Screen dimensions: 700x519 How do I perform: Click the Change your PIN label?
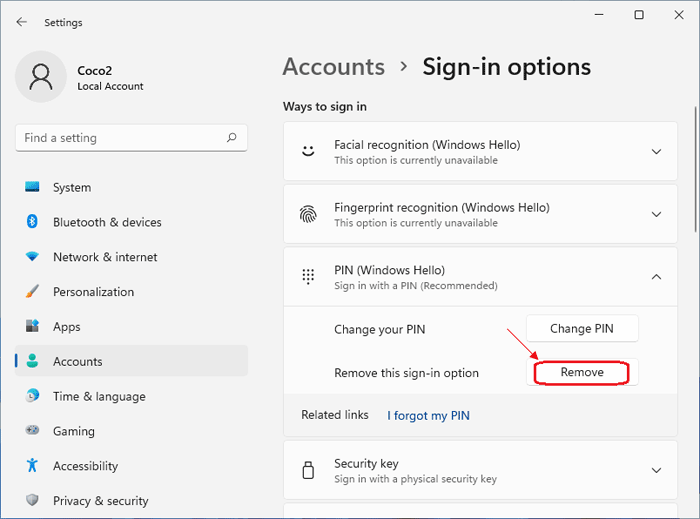(380, 329)
